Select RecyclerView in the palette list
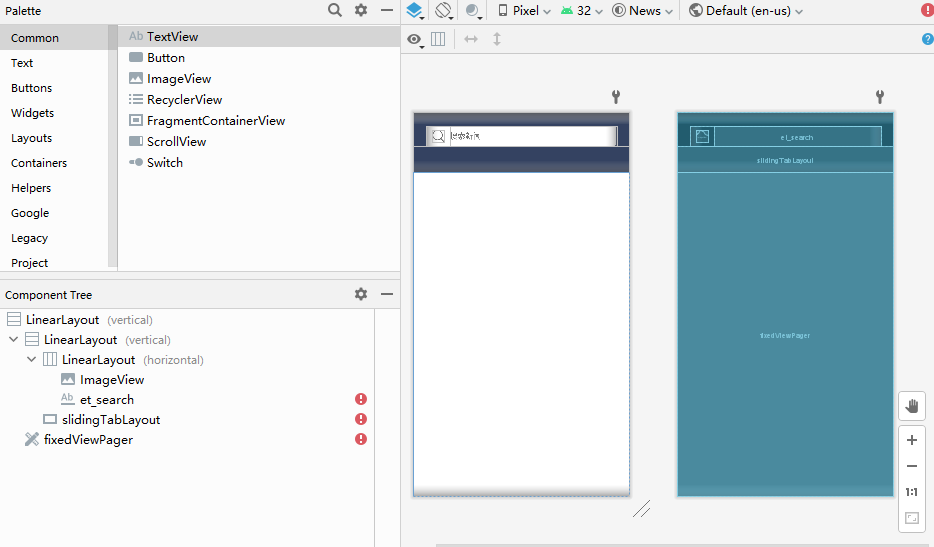The height and width of the screenshot is (547, 934). click(184, 99)
